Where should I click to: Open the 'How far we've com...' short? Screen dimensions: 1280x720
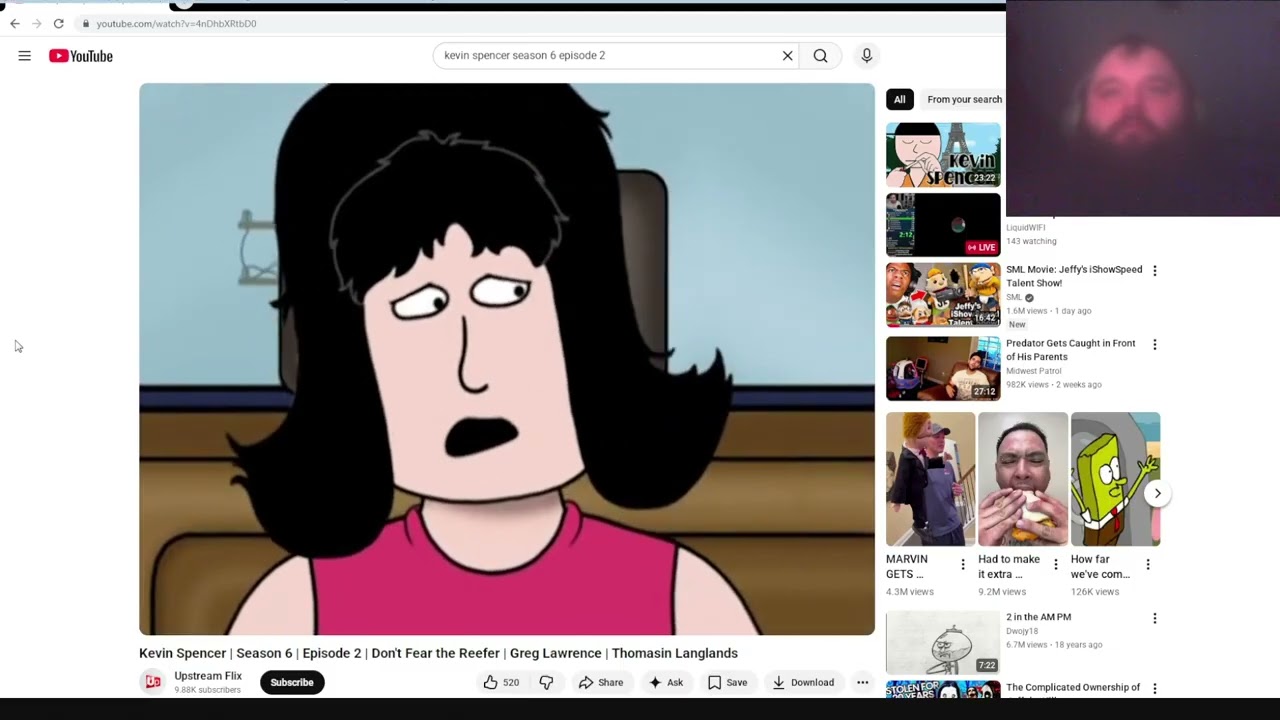1115,479
